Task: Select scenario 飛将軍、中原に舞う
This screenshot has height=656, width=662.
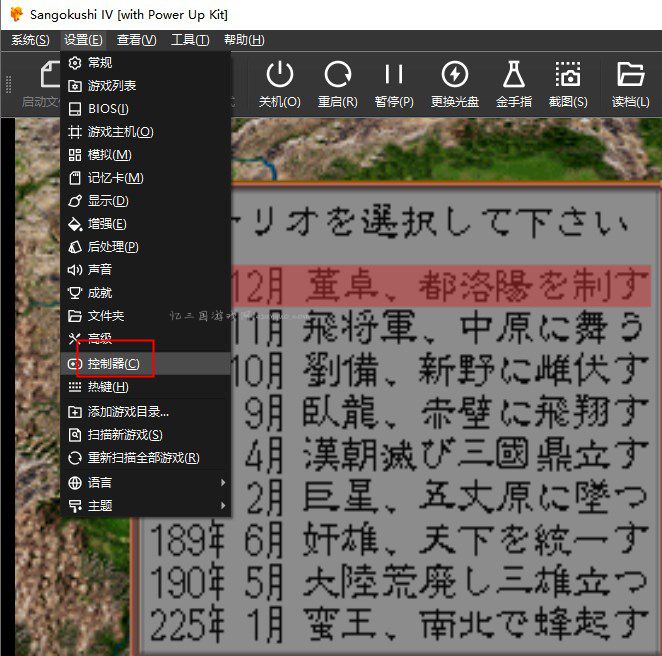Action: (x=442, y=328)
